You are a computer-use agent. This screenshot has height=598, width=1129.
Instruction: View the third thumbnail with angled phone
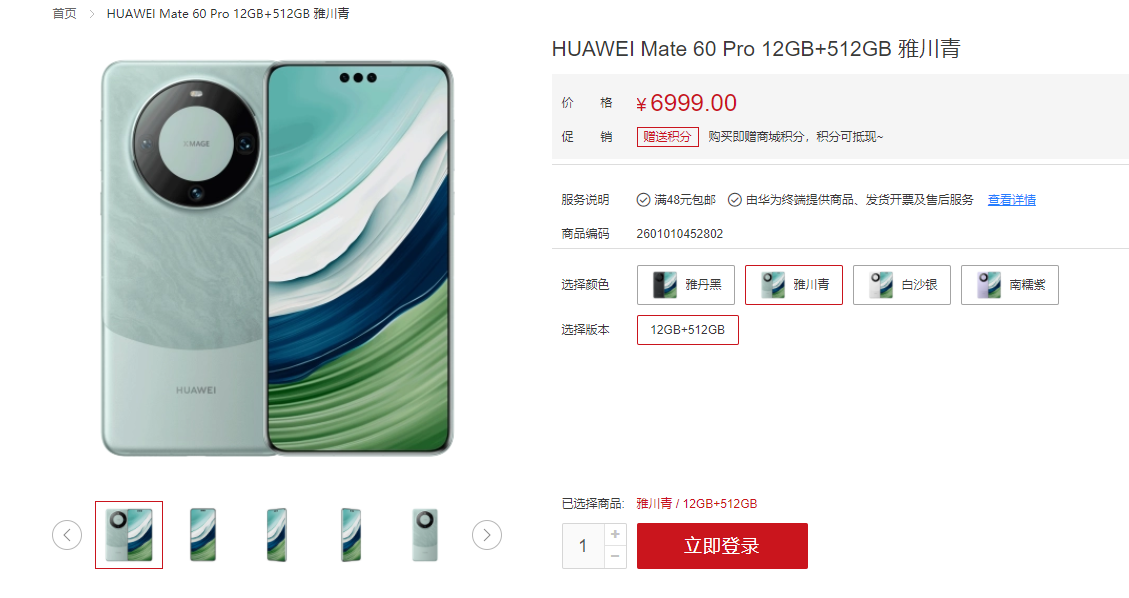pos(276,535)
